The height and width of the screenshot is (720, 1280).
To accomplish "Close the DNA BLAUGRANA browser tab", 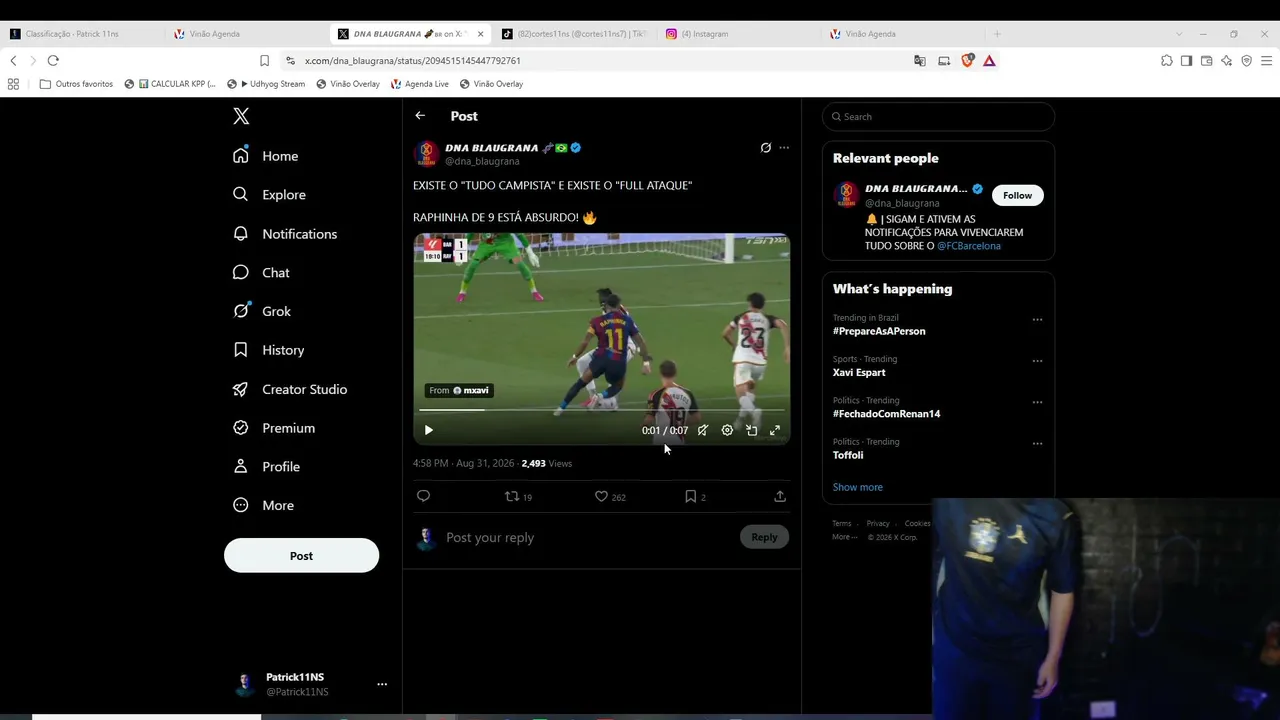I will pyautogui.click(x=480, y=34).
